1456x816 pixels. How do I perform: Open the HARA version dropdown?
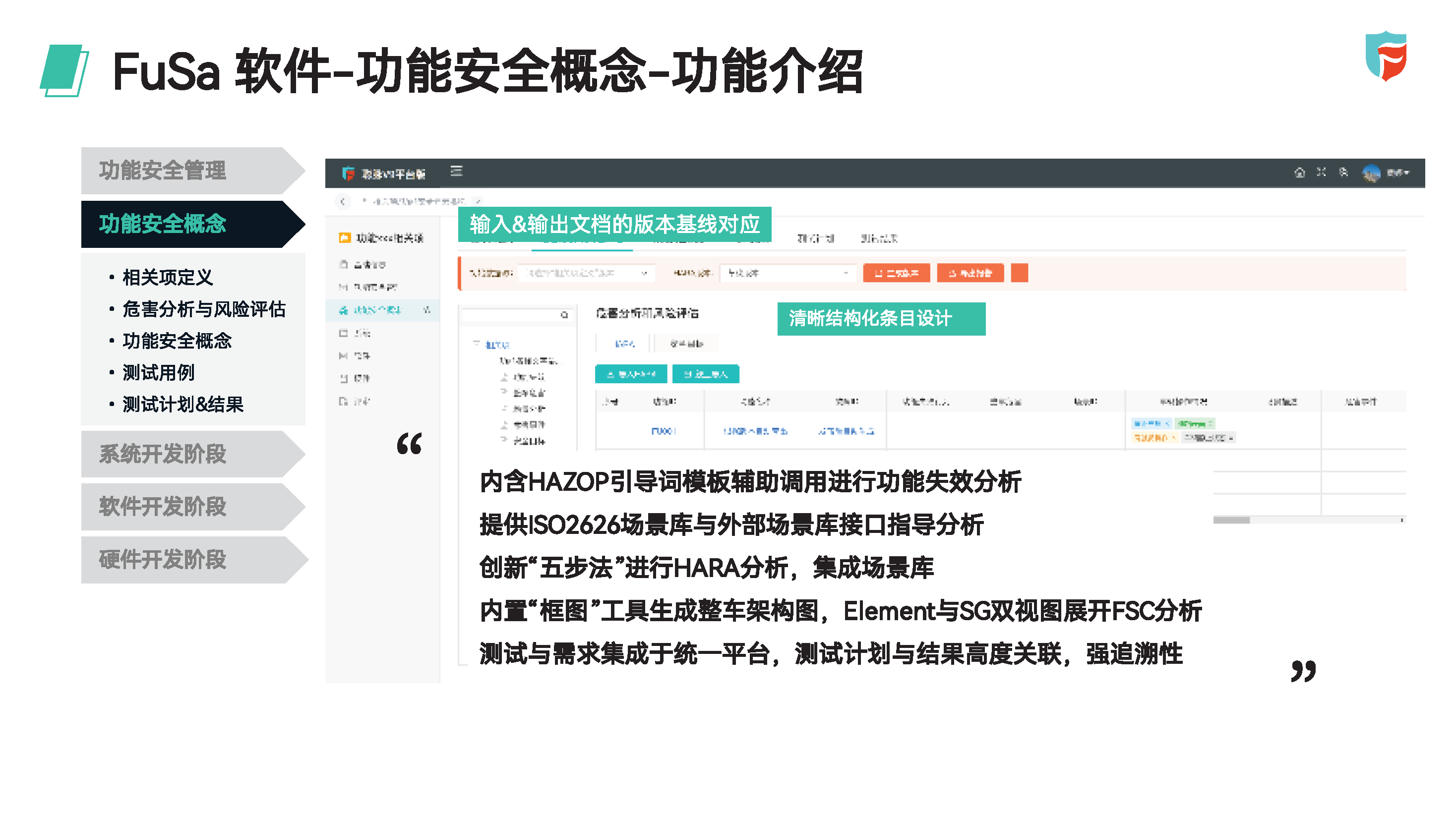788,273
